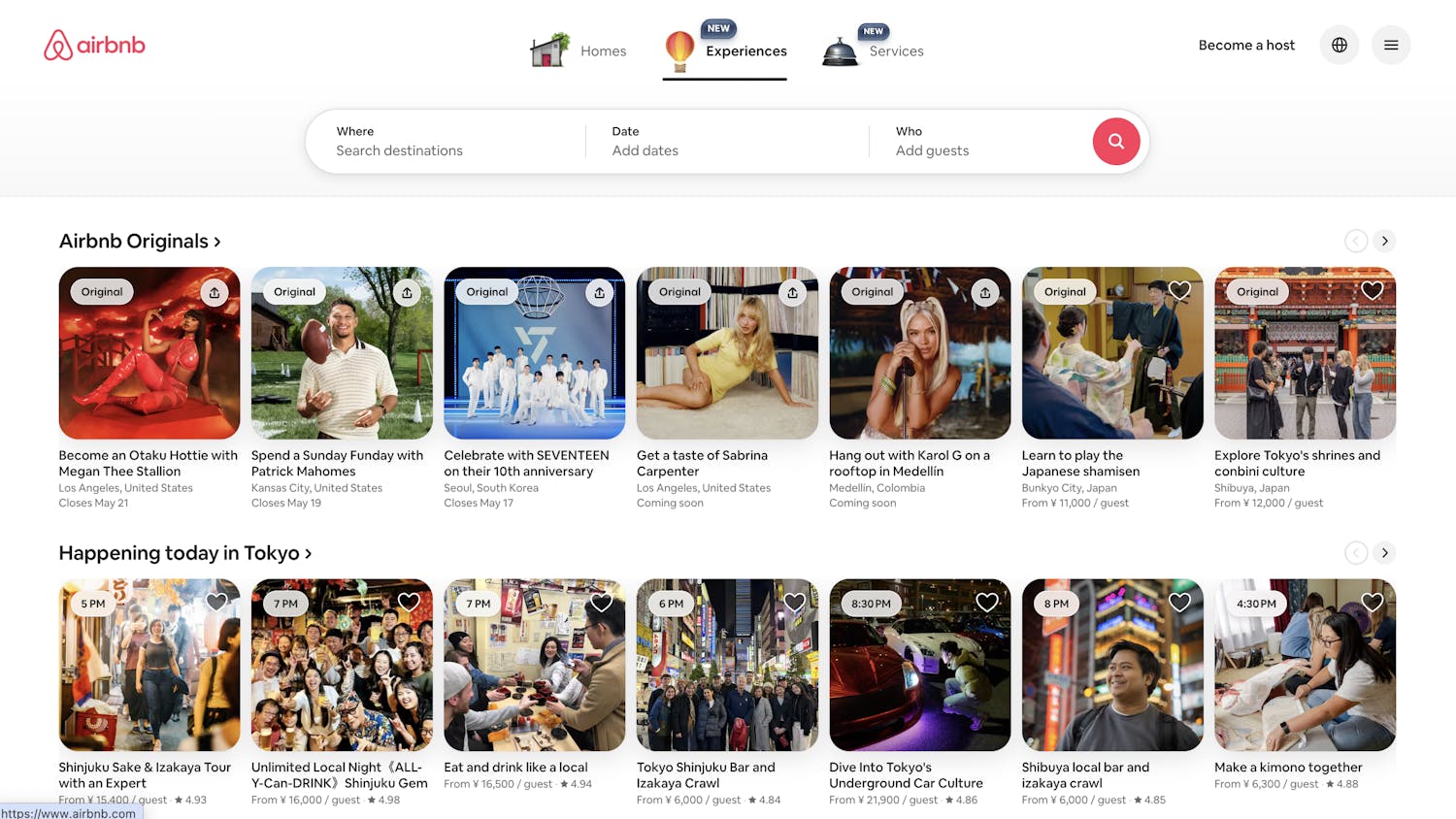Image resolution: width=1456 pixels, height=819 pixels.
Task: Open the Sabrina Carpenter photo card
Action: point(727,353)
